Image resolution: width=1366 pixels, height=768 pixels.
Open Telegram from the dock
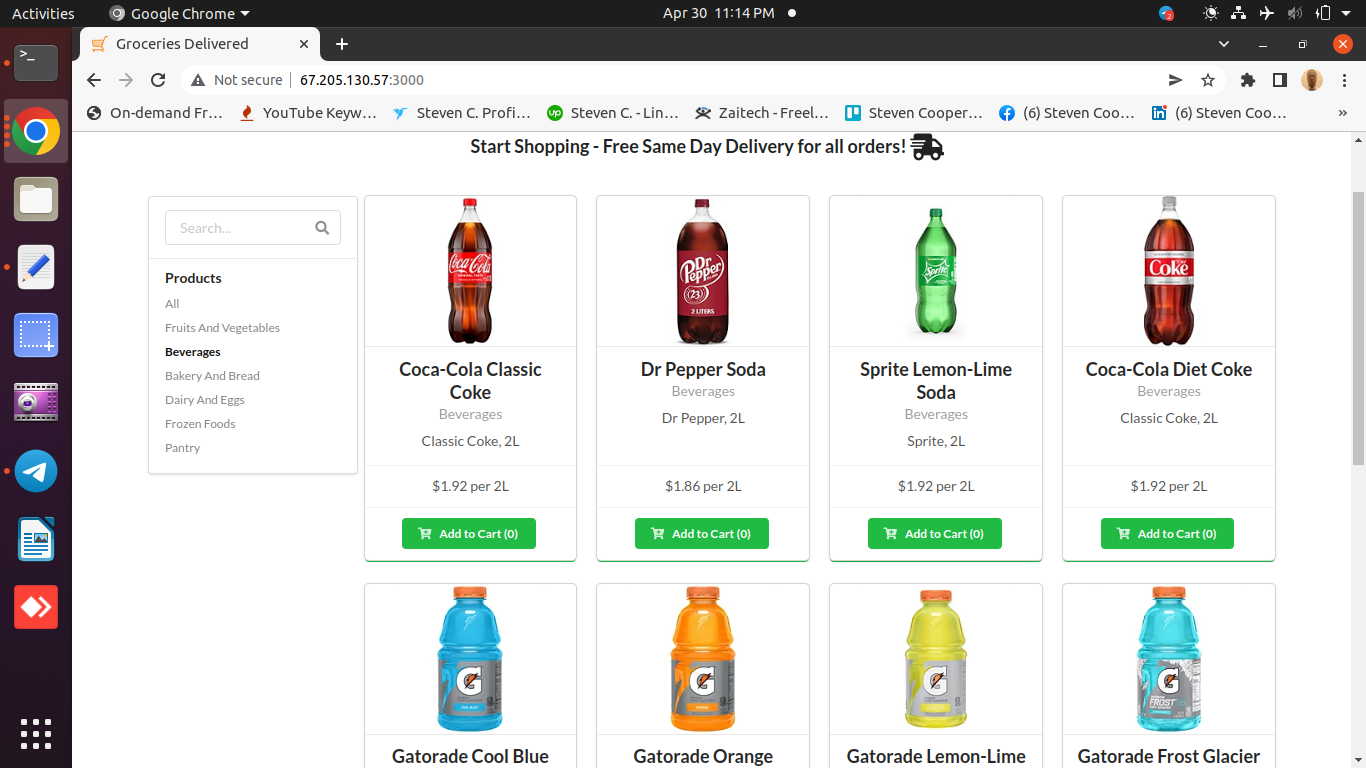(36, 471)
